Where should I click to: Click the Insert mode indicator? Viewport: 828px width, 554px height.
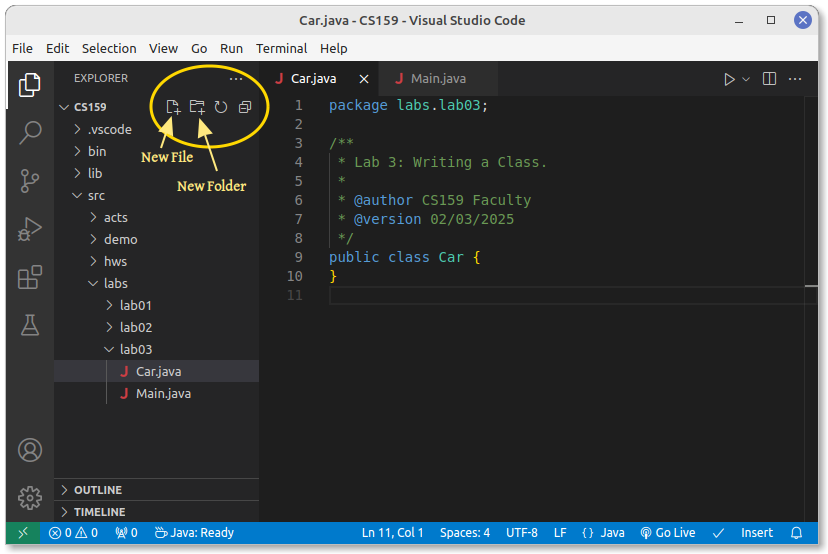point(757,533)
